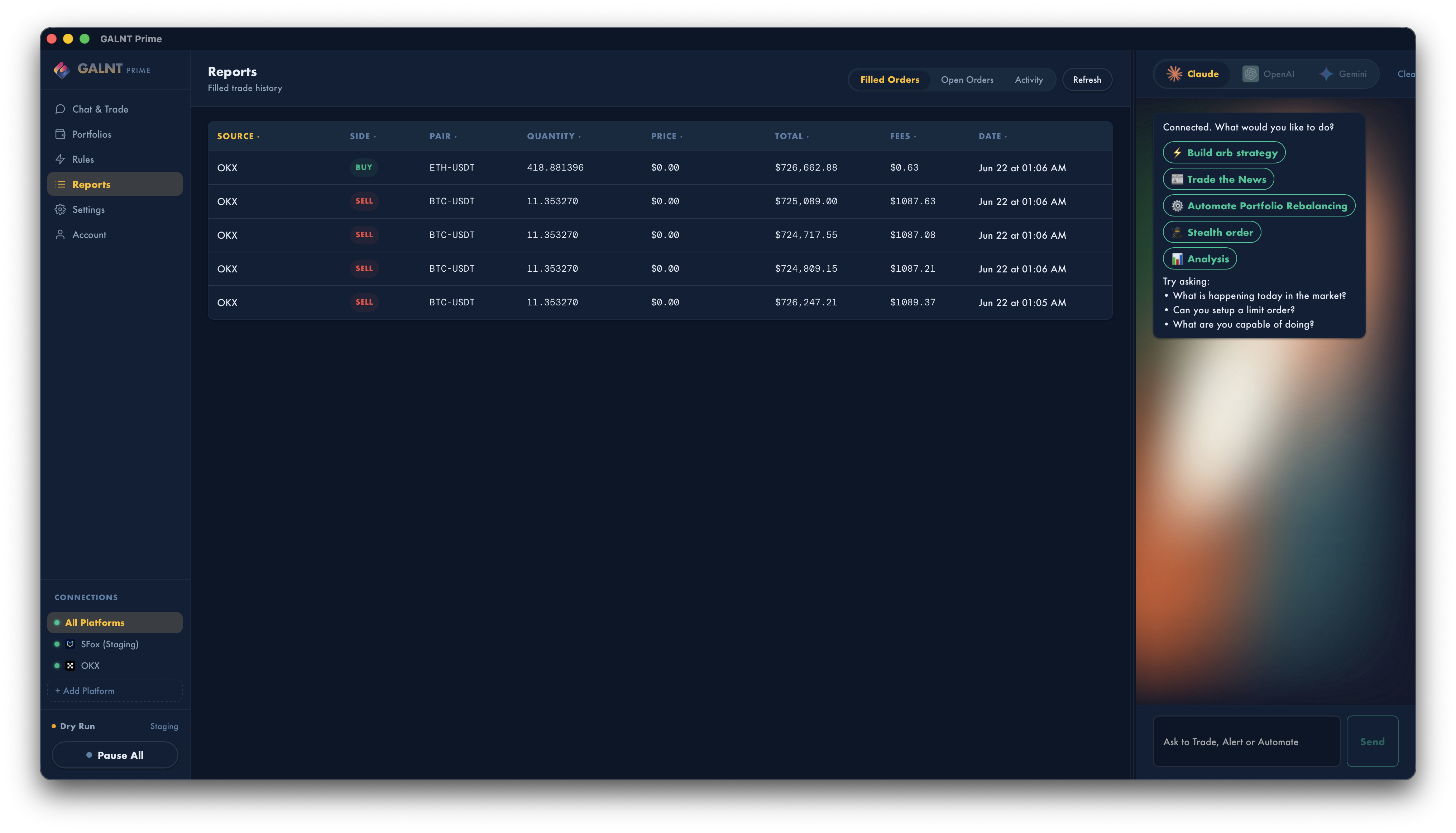Open the Chat & Trade page
The image size is (1456, 833).
(115, 109)
